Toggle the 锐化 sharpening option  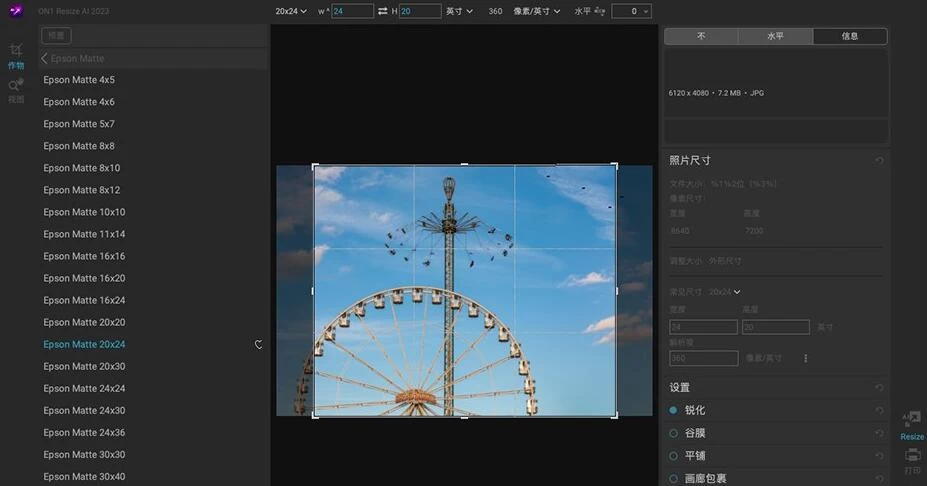click(x=674, y=410)
